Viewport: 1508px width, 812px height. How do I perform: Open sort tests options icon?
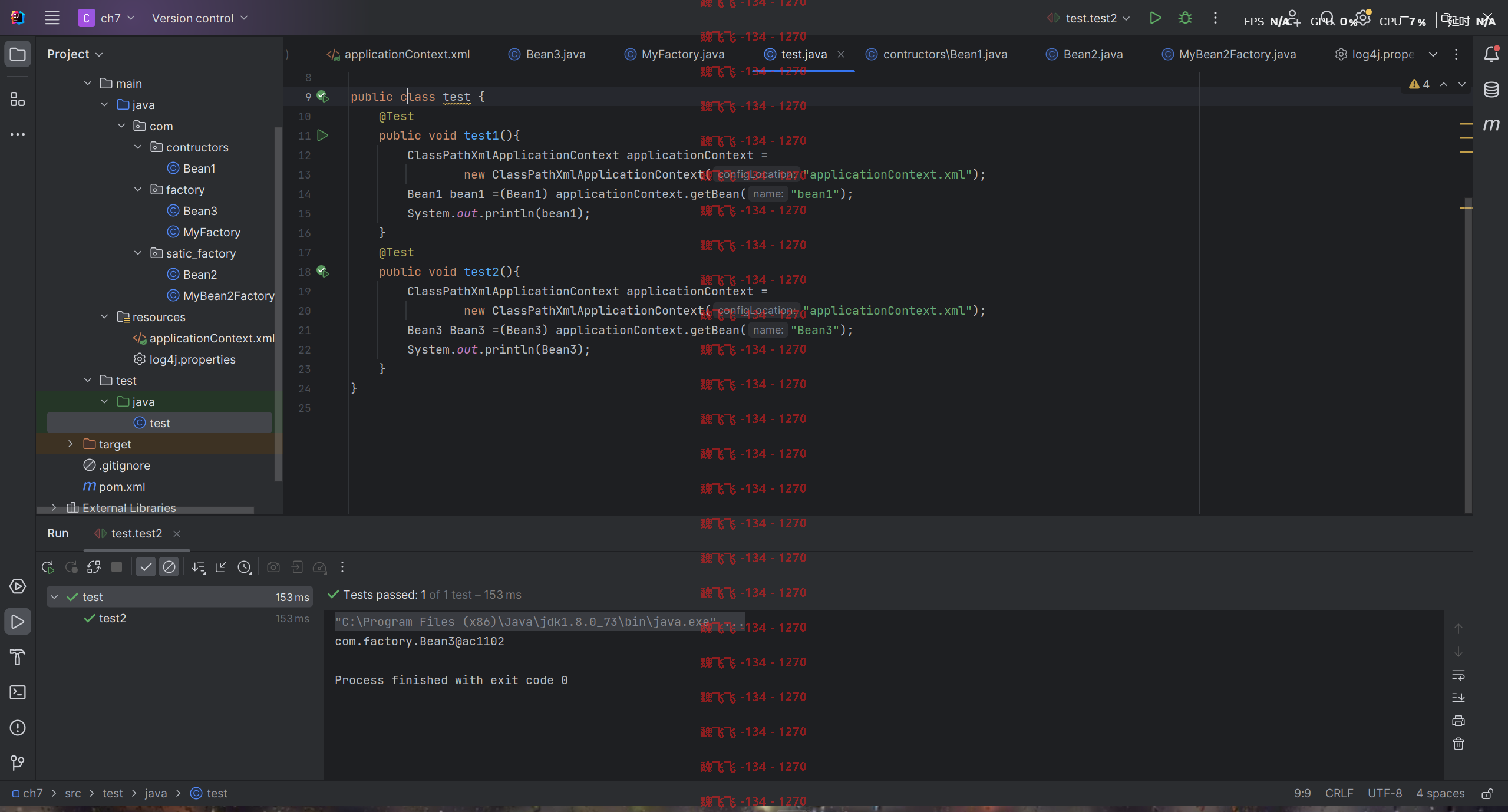[199, 567]
